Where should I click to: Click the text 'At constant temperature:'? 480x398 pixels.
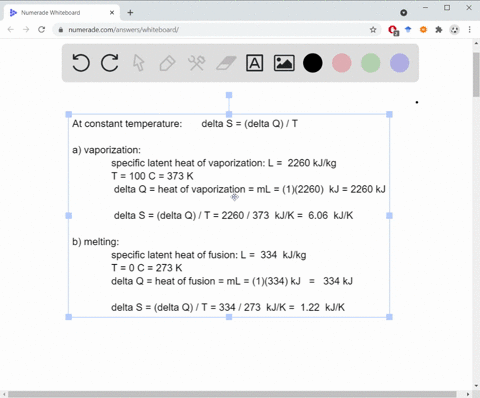click(127, 124)
